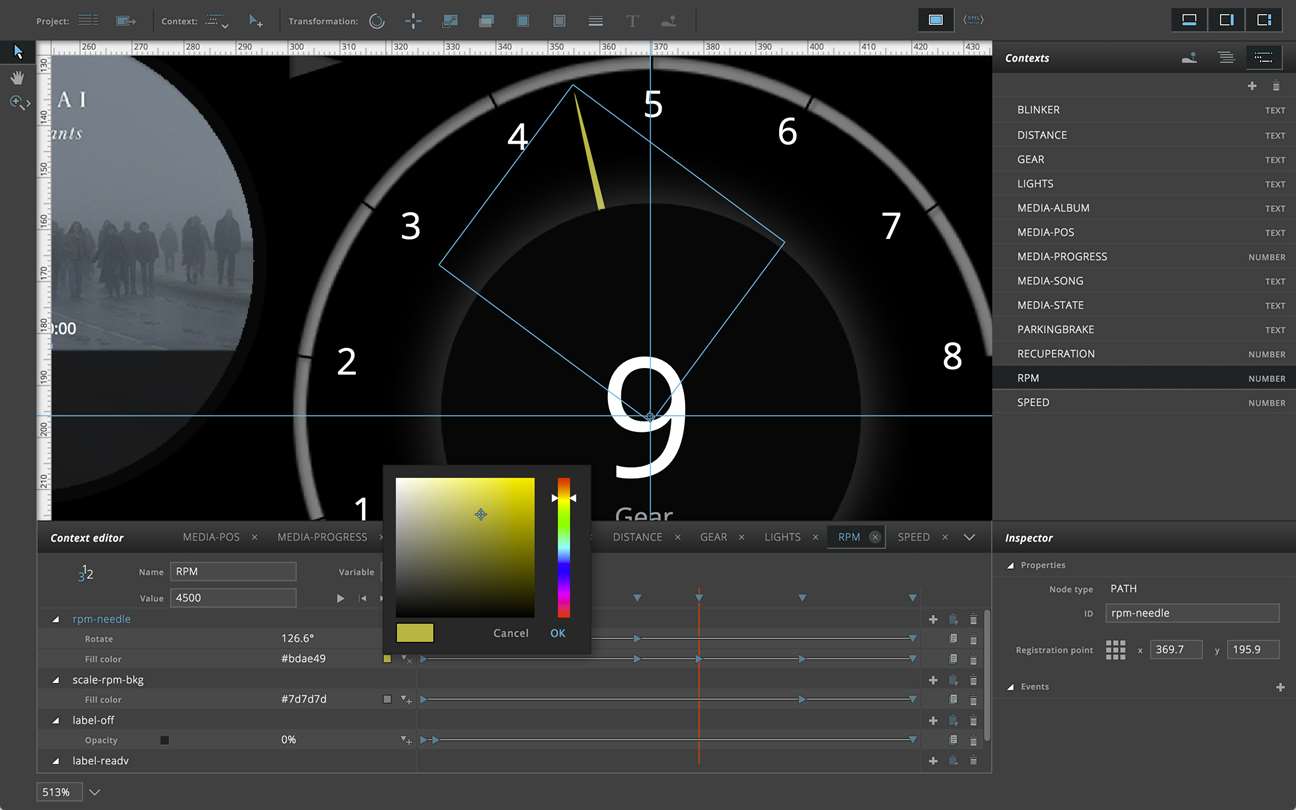Delete context using trash icon in Contexts panel
Screen dimensions: 1296x810
[1276, 86]
